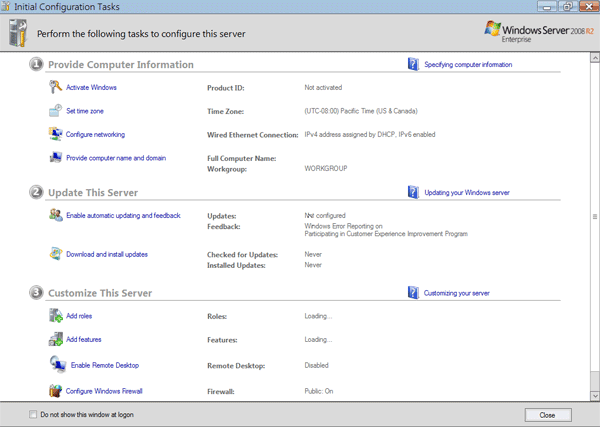Minimize the Initial Configuration Tasks window
This screenshot has width=600, height=427.
tap(547, 6)
